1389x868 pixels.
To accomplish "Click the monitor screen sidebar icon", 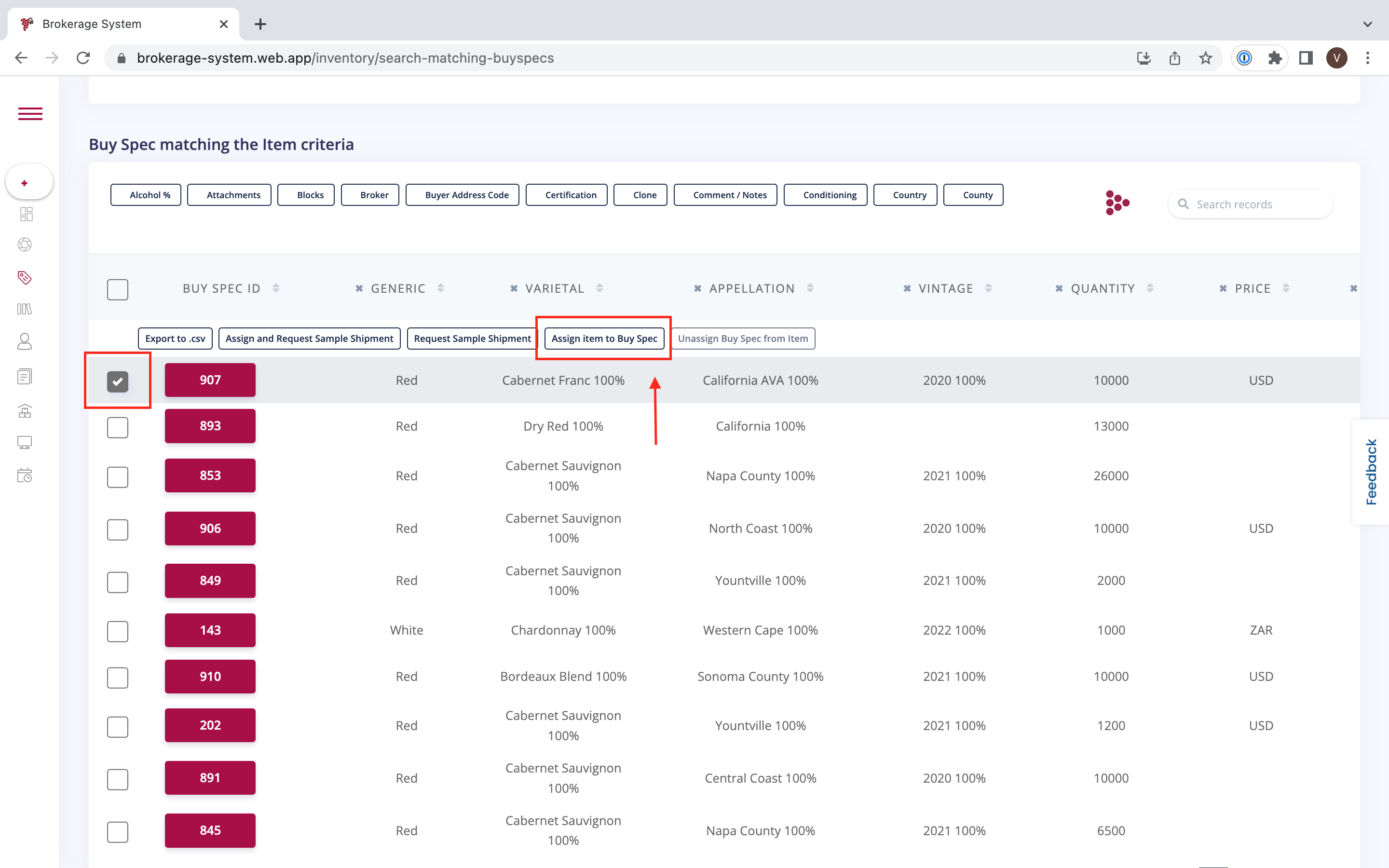I will pos(25,442).
